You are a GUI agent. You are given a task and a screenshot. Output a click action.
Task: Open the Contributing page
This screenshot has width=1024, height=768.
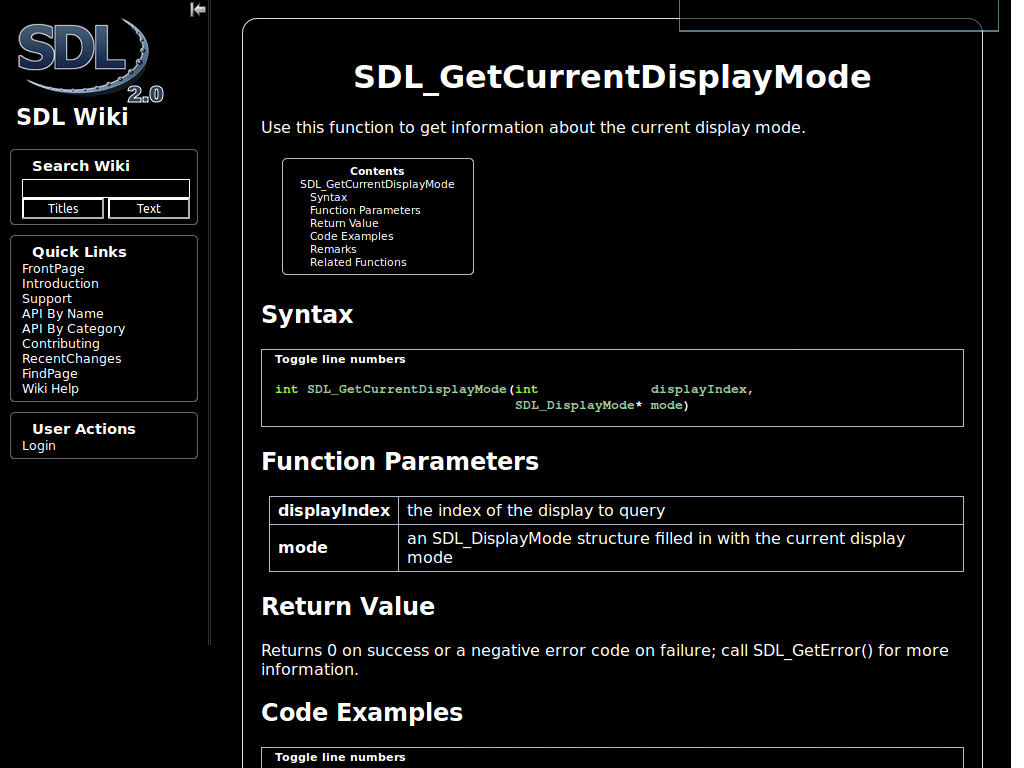tap(60, 343)
